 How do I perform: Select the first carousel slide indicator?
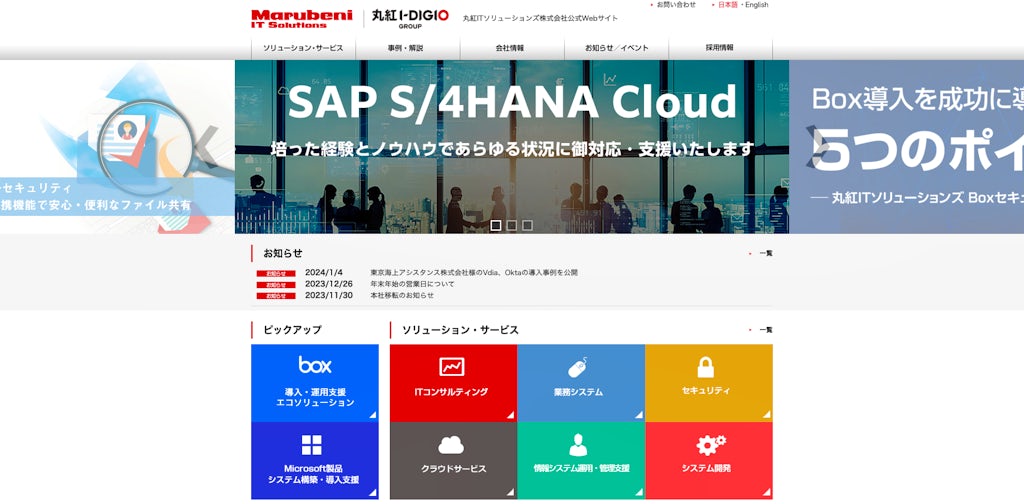[x=495, y=225]
